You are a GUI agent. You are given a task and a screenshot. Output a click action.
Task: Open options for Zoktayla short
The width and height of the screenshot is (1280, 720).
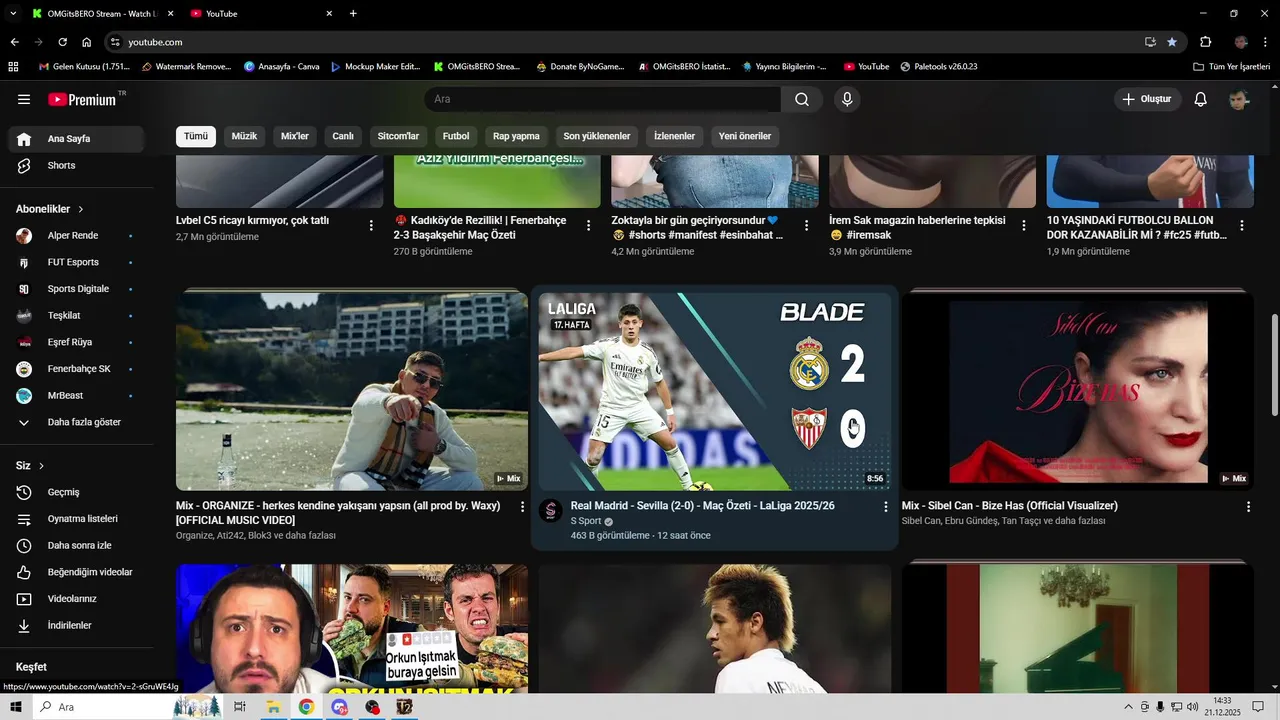[806, 226]
